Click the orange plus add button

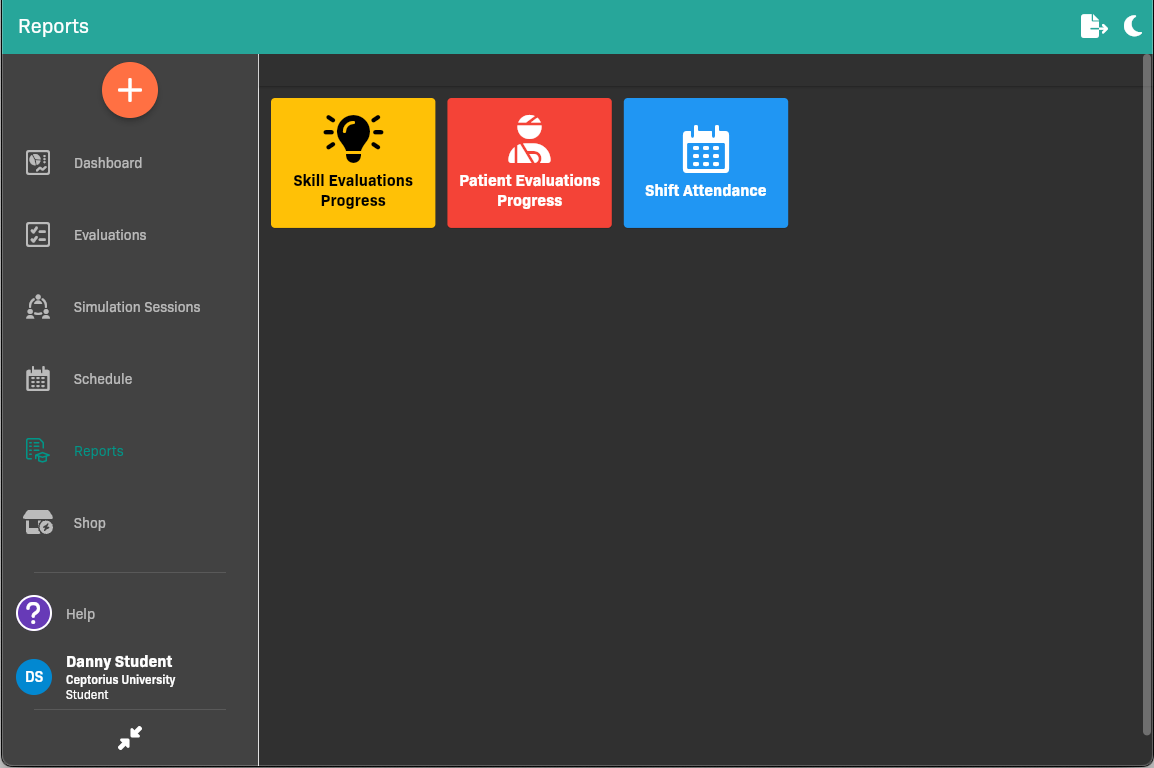tap(130, 90)
